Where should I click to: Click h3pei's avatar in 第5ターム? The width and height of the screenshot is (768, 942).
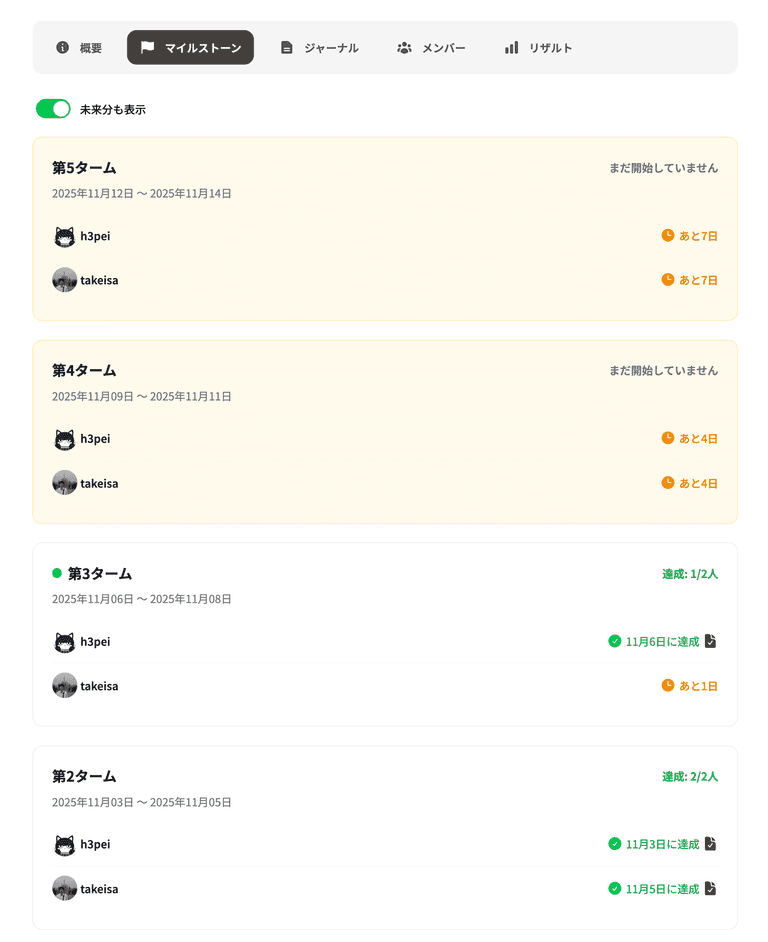click(x=63, y=236)
